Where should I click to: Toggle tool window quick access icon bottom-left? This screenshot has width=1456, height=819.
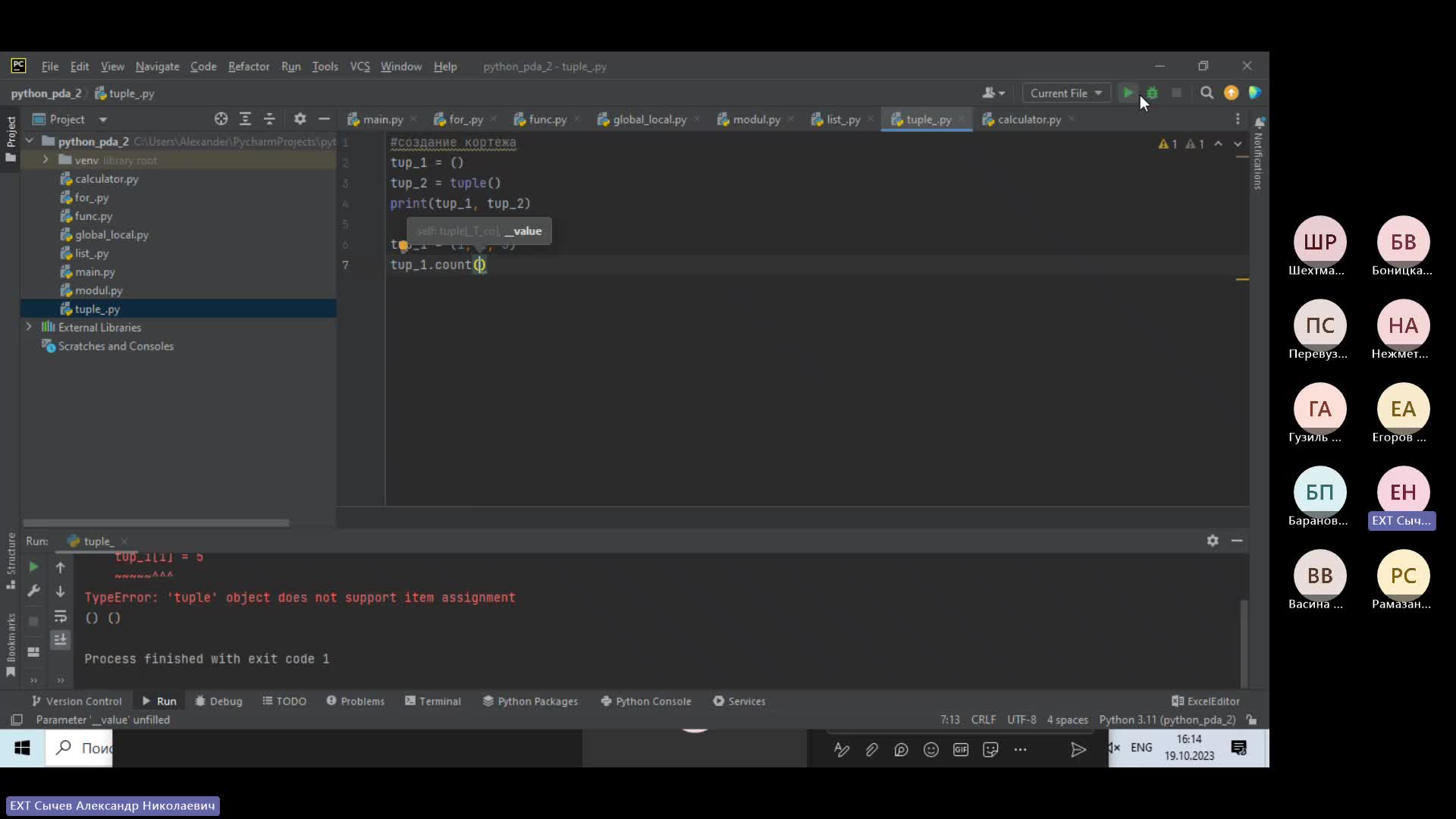pos(16,720)
